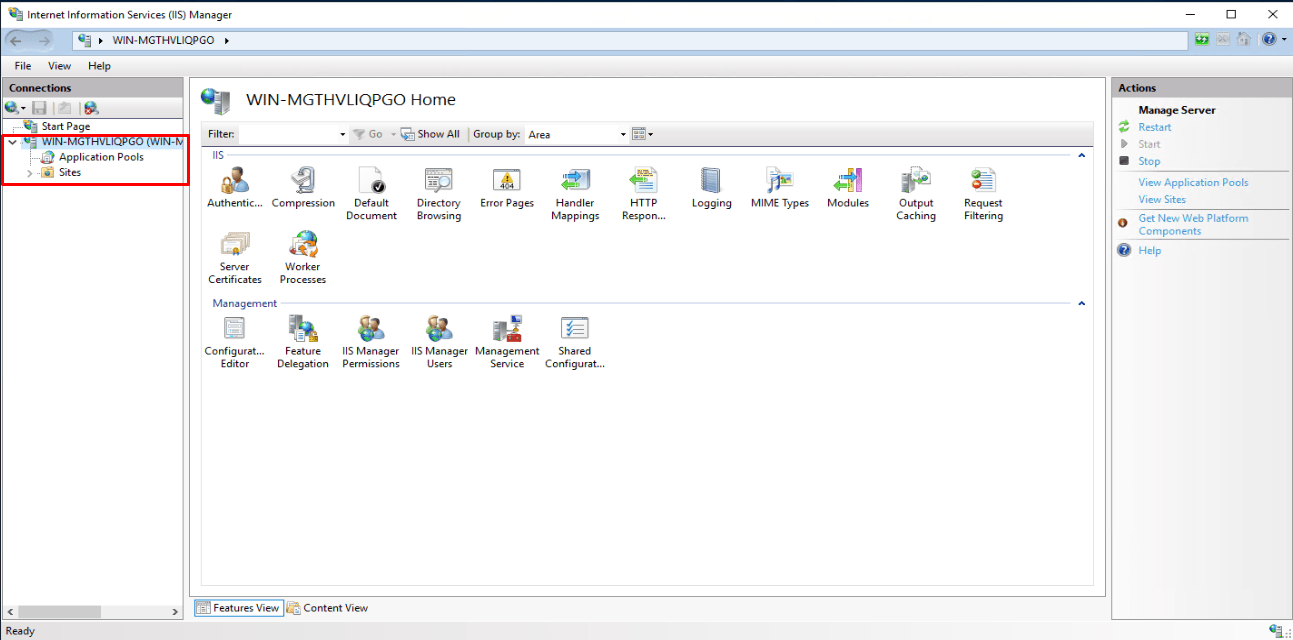Image resolution: width=1293 pixels, height=640 pixels.
Task: Expand the Sites tree node
Action: [x=29, y=173]
